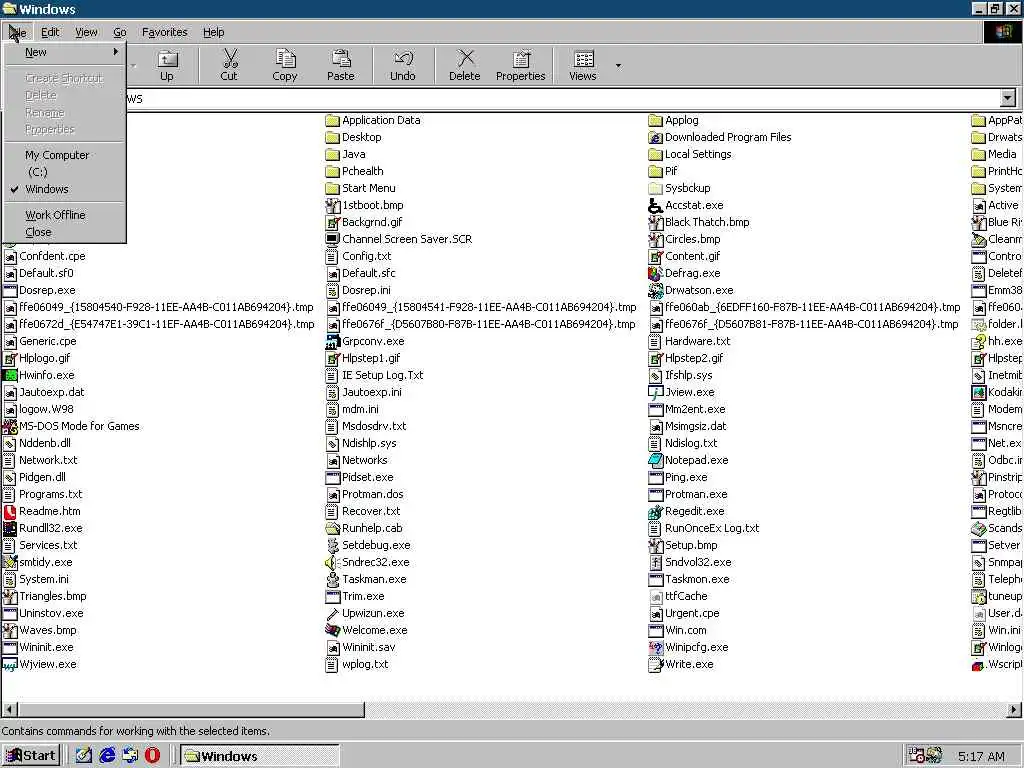Image resolution: width=1024 pixels, height=768 pixels.
Task: Select the Winipcfg.exe icon
Action: coord(655,647)
